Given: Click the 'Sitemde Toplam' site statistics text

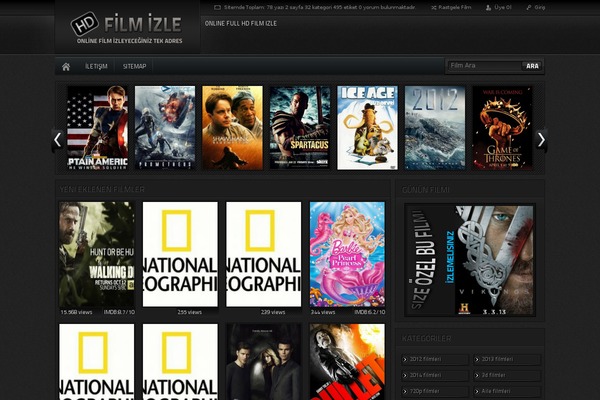Looking at the screenshot, I should (x=319, y=7).
